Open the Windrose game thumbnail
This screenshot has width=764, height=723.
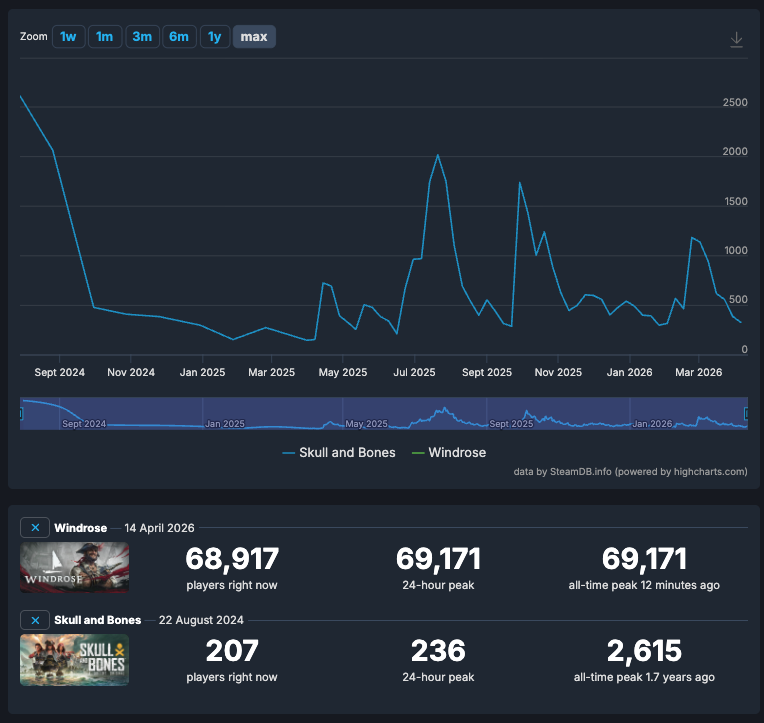click(x=74, y=567)
